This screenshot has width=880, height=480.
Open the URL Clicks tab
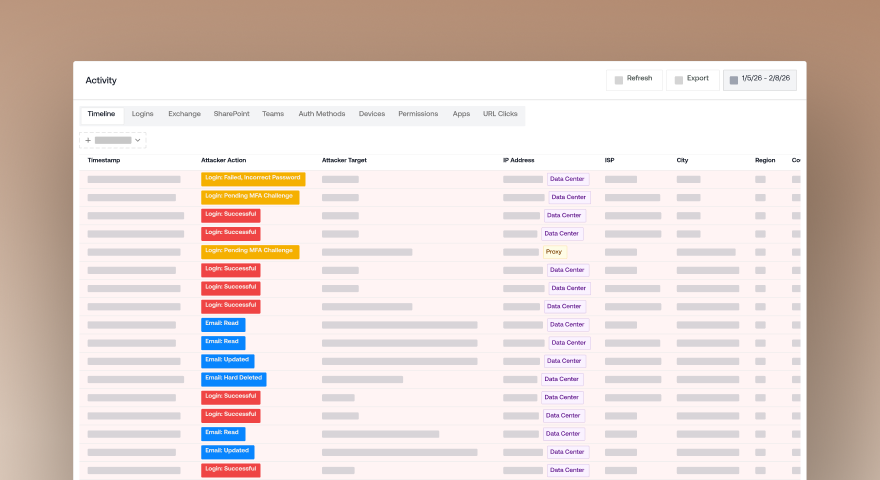click(500, 114)
